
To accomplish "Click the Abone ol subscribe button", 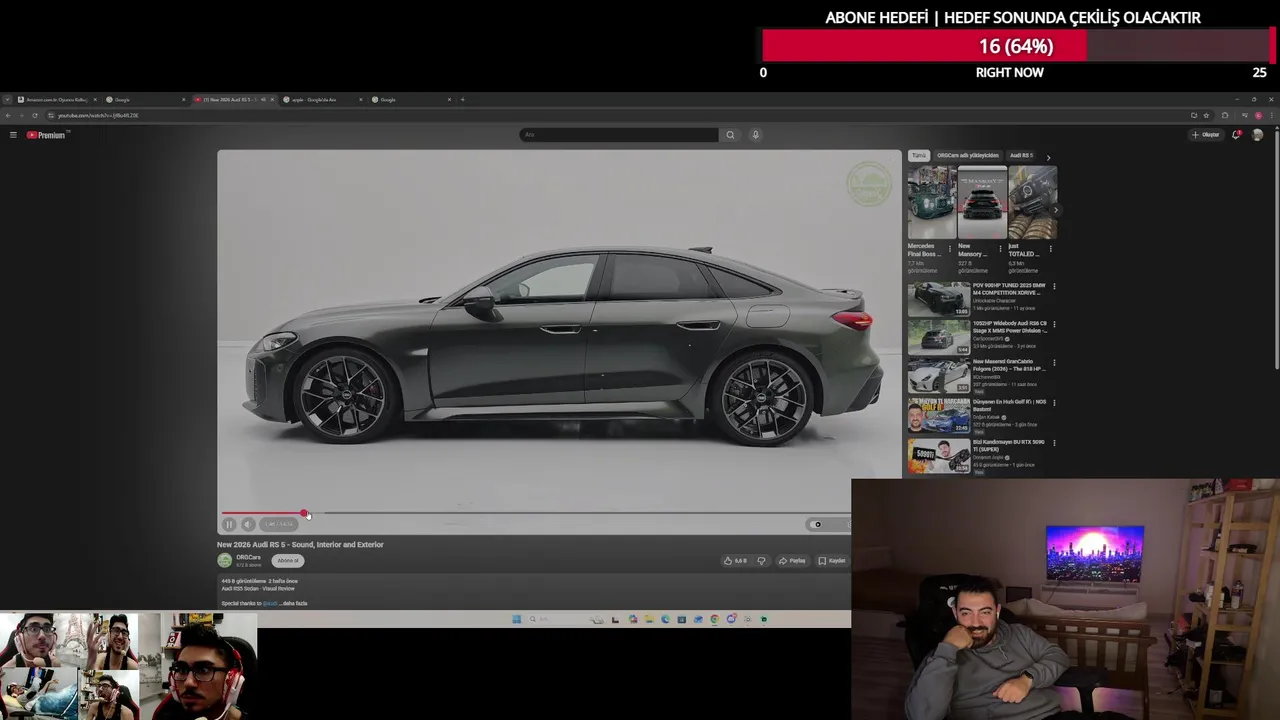I will coord(288,560).
